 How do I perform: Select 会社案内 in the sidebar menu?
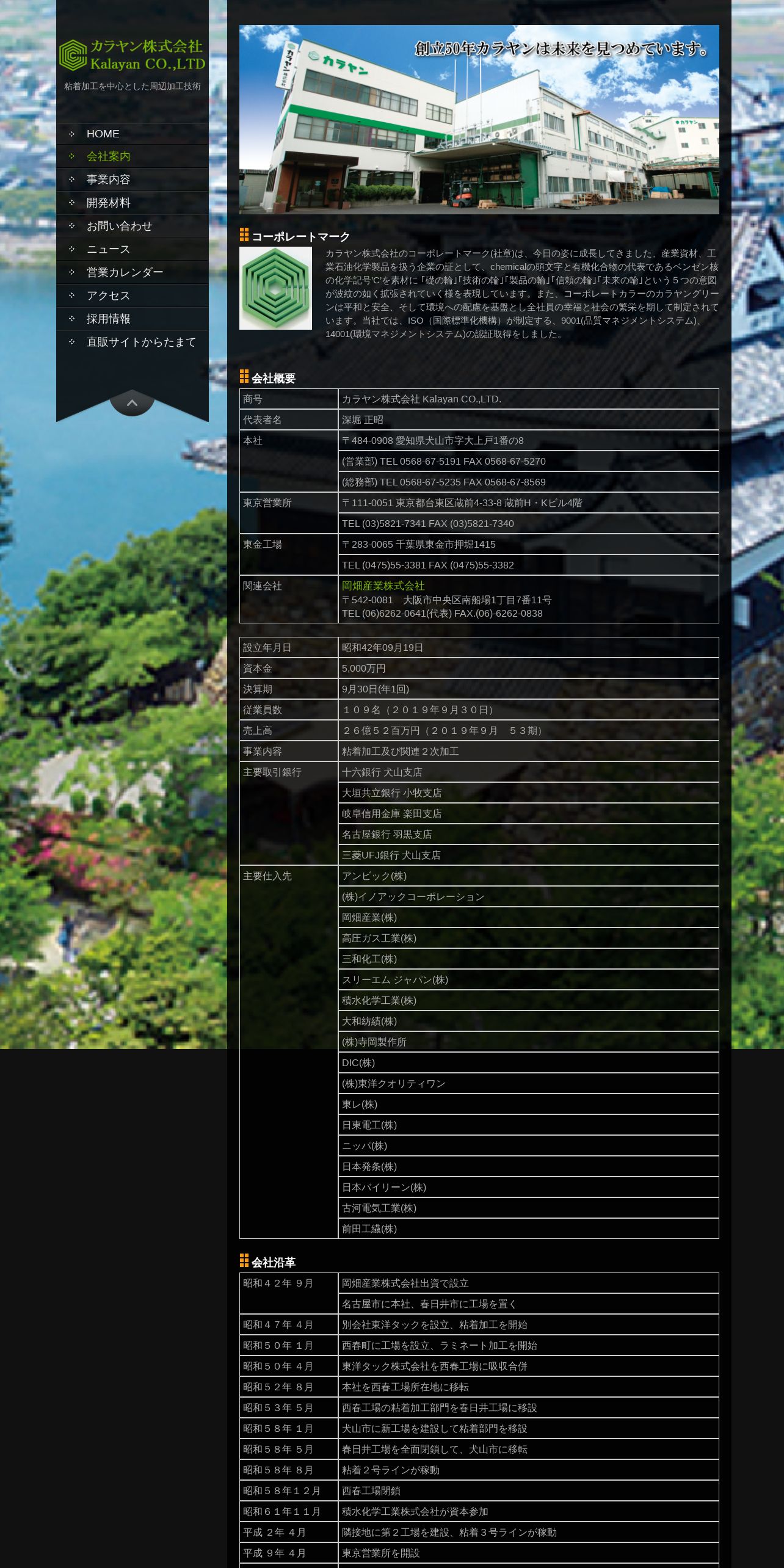(132, 156)
